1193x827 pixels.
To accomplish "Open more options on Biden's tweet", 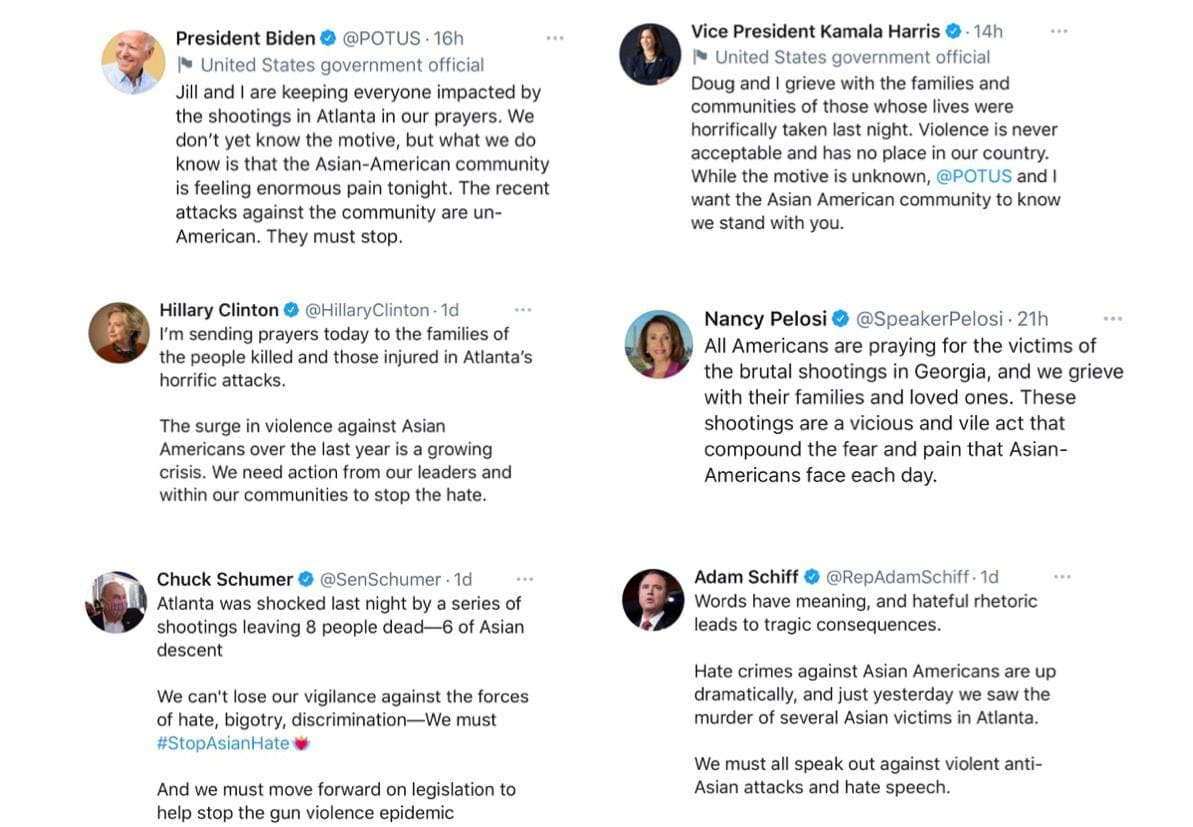I will [555, 38].
